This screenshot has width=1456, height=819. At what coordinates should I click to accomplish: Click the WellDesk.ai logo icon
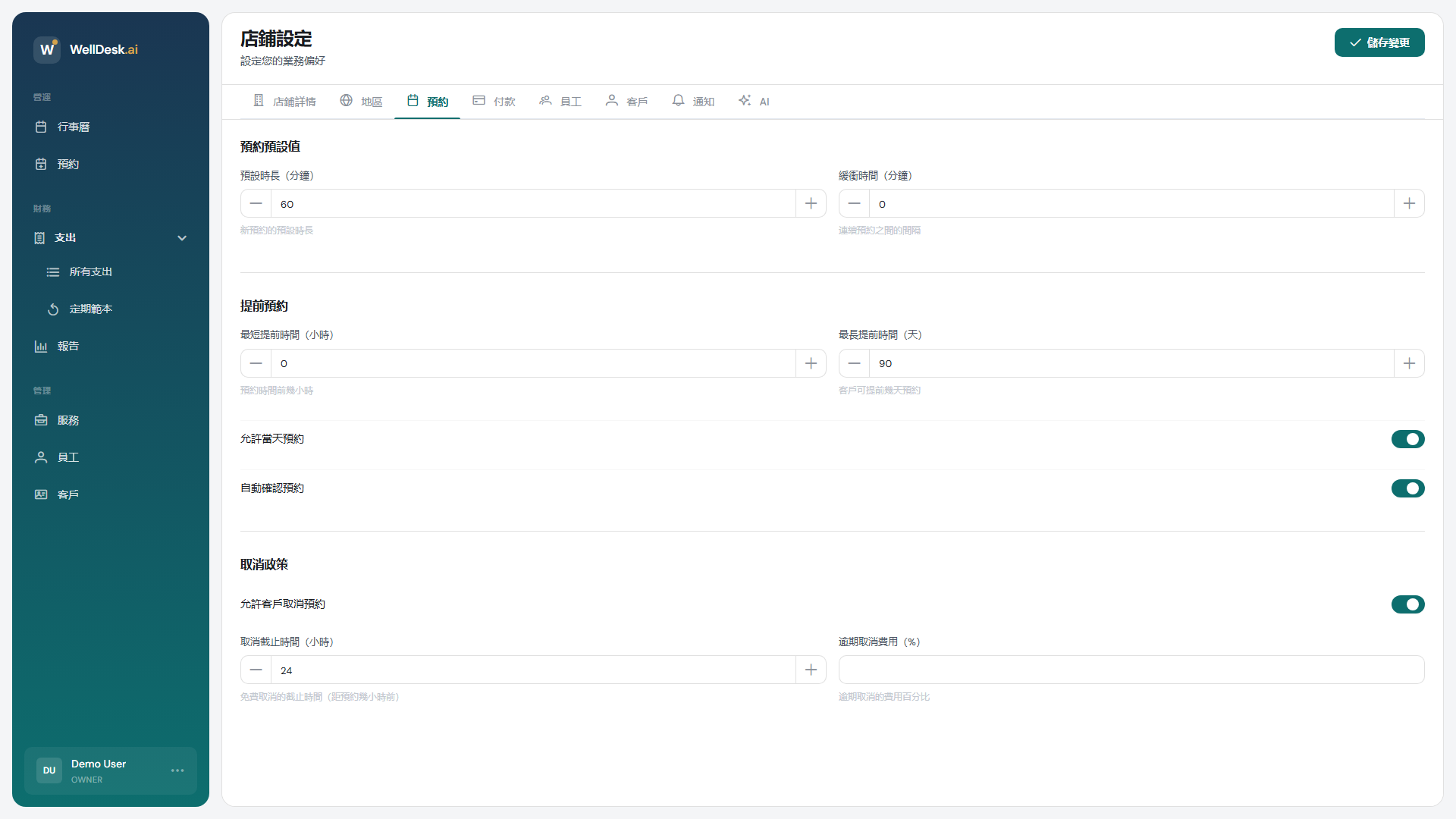pyautogui.click(x=47, y=49)
